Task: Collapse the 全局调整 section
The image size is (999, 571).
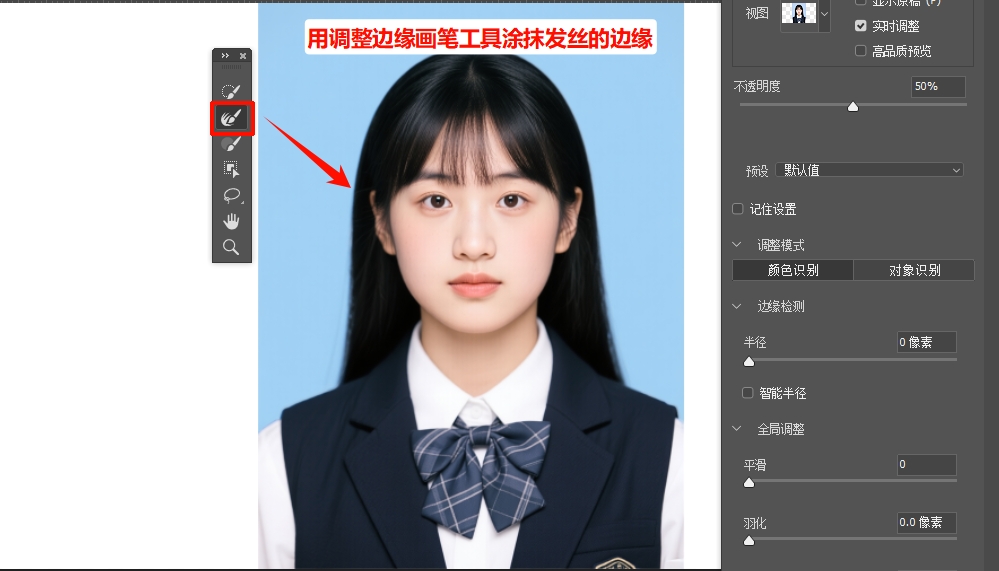Action: click(738, 429)
